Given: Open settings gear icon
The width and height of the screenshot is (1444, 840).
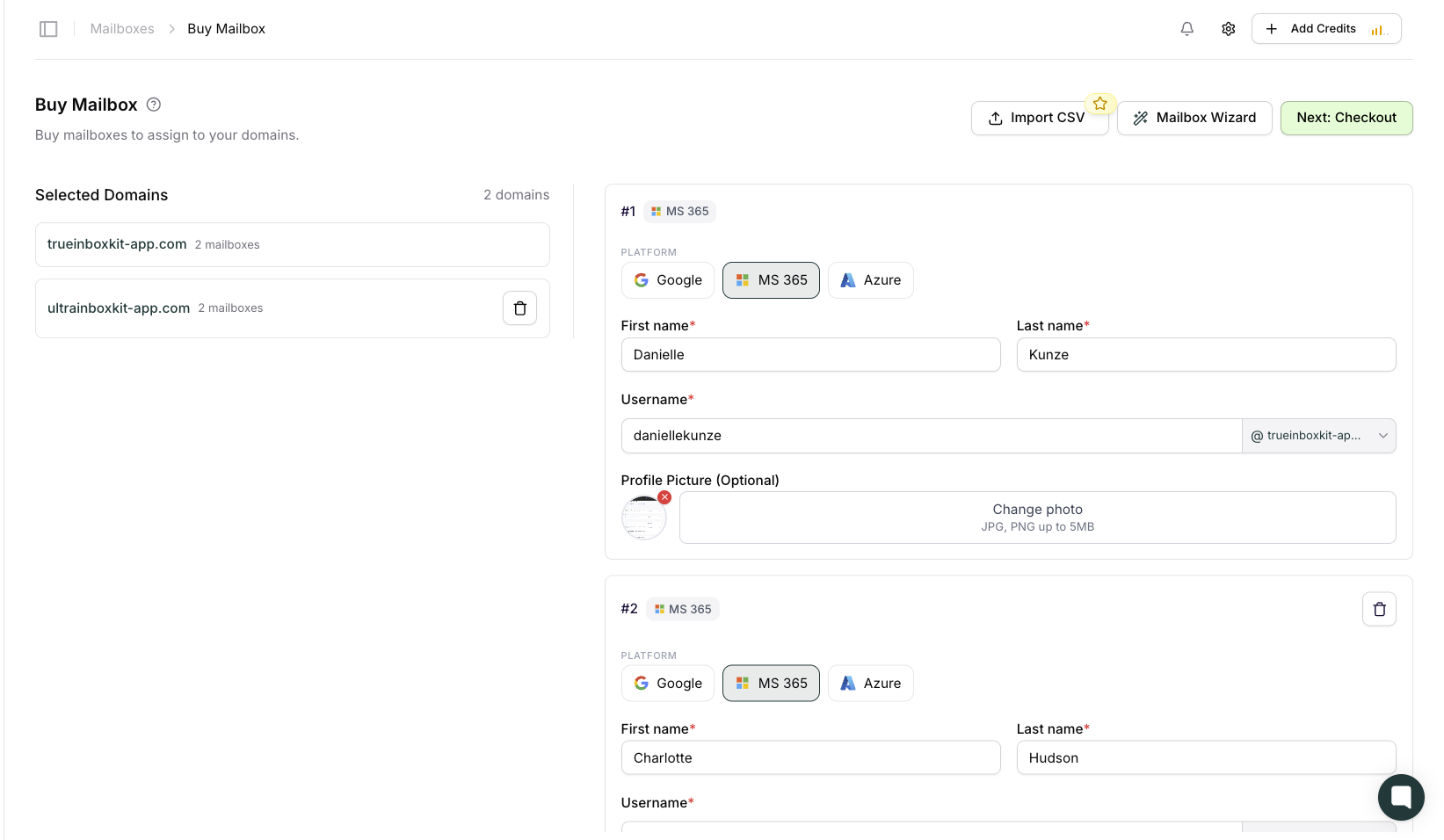Looking at the screenshot, I should coord(1228,29).
